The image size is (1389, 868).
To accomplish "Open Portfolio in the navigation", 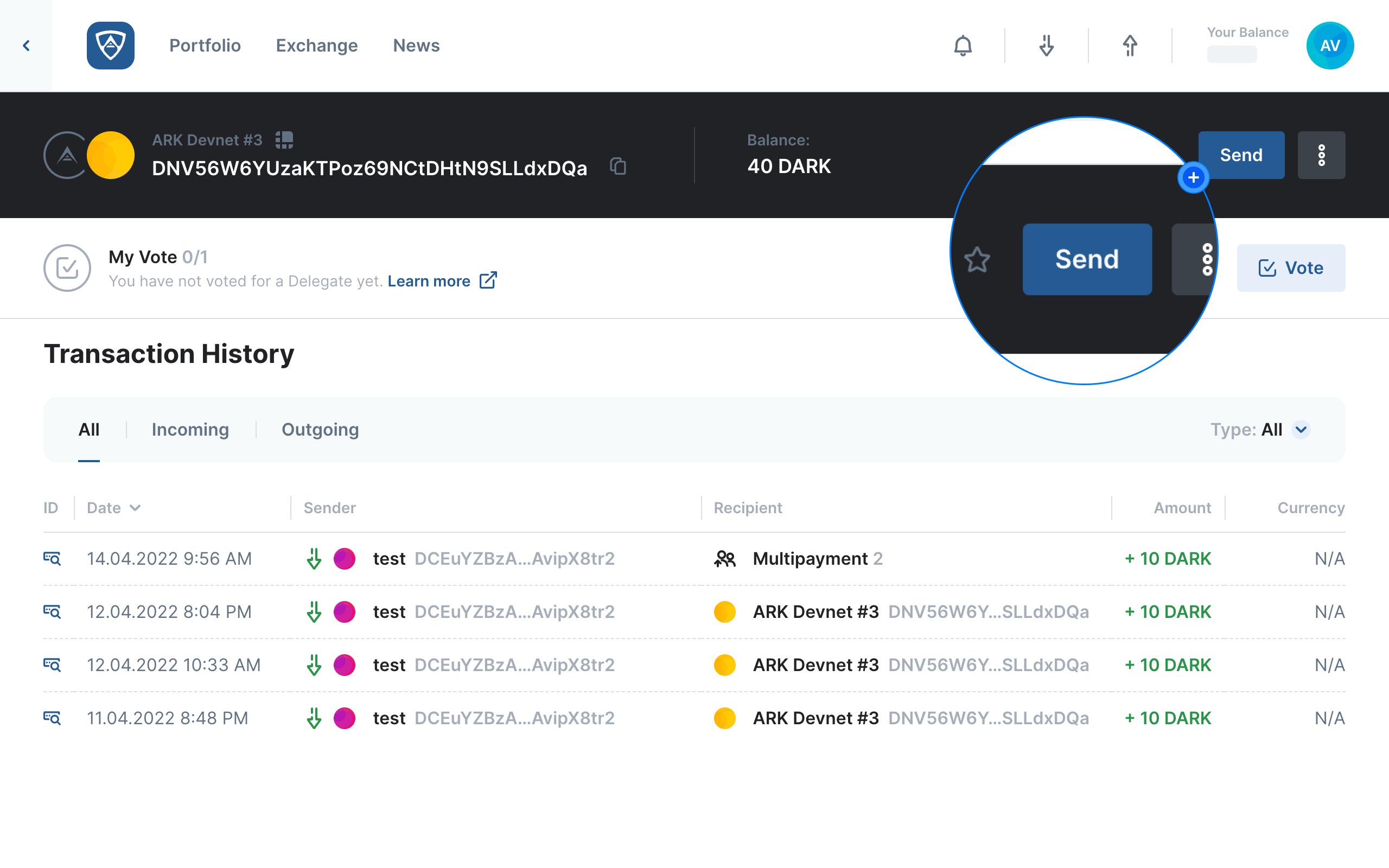I will 205,46.
